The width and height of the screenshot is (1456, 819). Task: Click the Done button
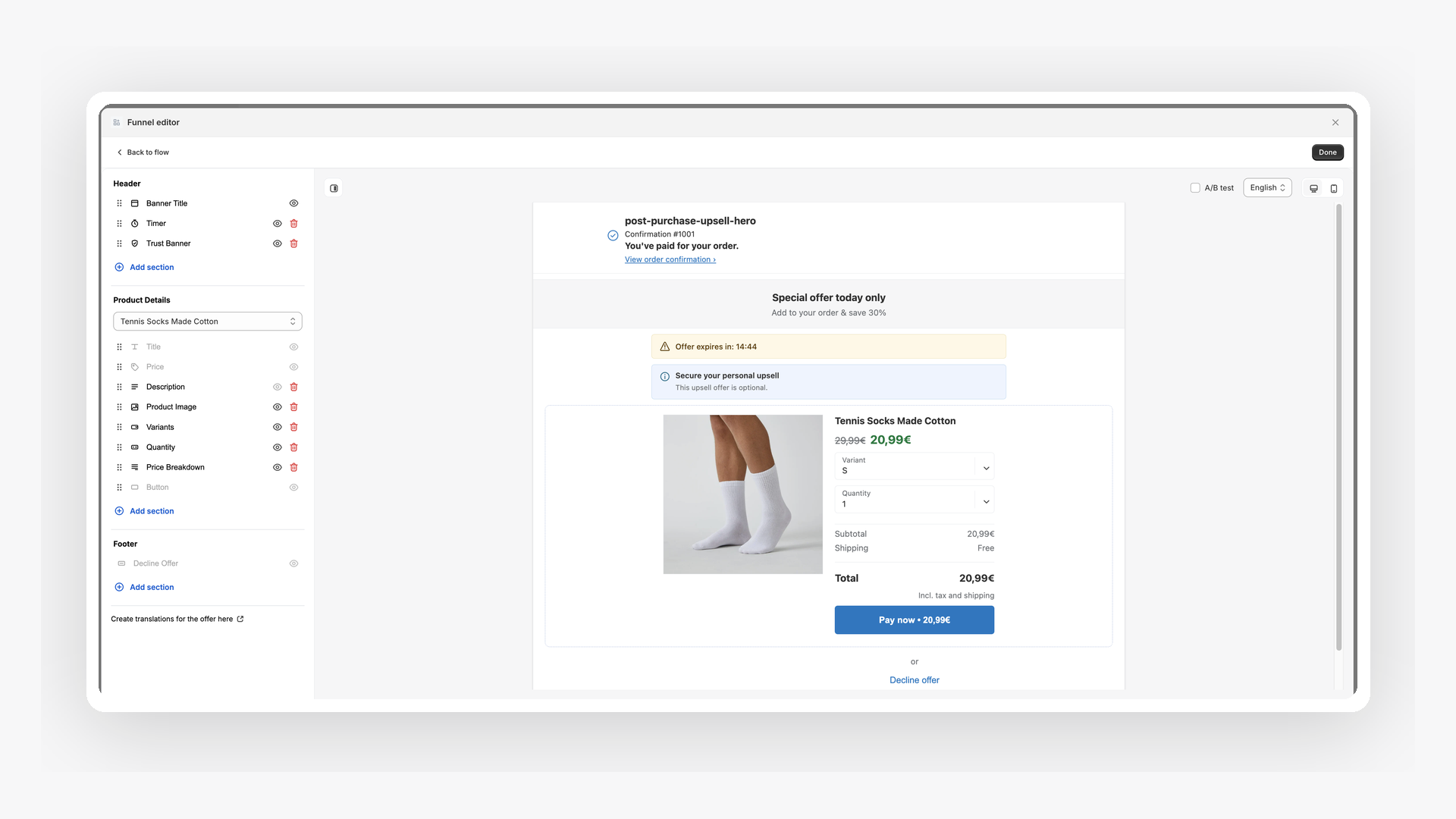1328,152
